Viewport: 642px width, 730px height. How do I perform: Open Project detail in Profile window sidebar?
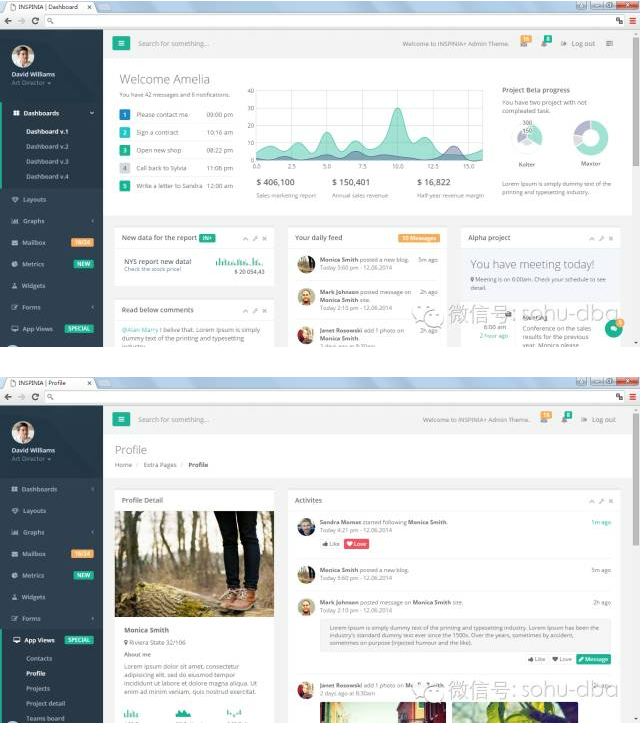pyautogui.click(x=46, y=703)
